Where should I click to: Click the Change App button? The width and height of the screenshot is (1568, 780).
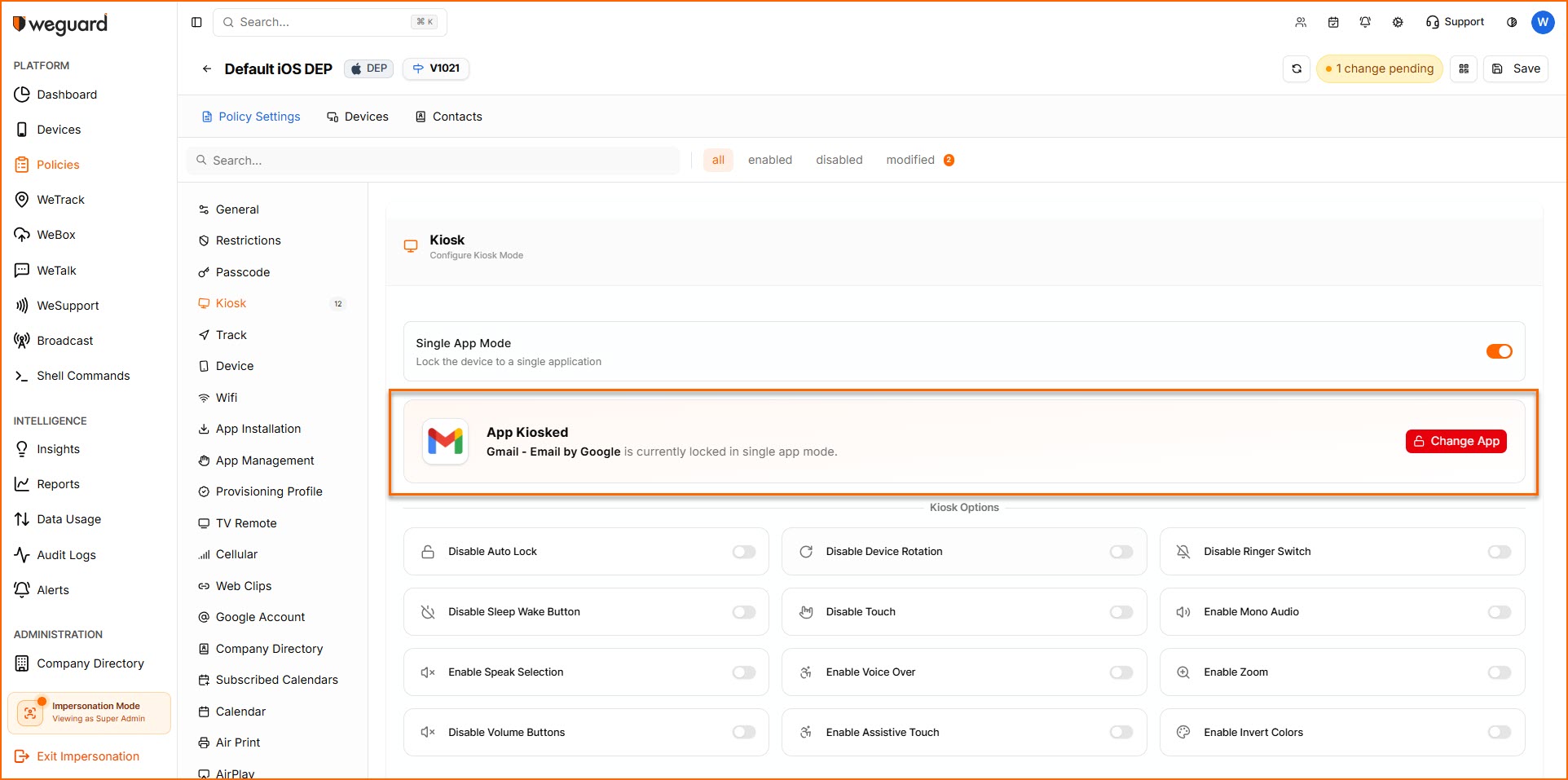tap(1456, 441)
